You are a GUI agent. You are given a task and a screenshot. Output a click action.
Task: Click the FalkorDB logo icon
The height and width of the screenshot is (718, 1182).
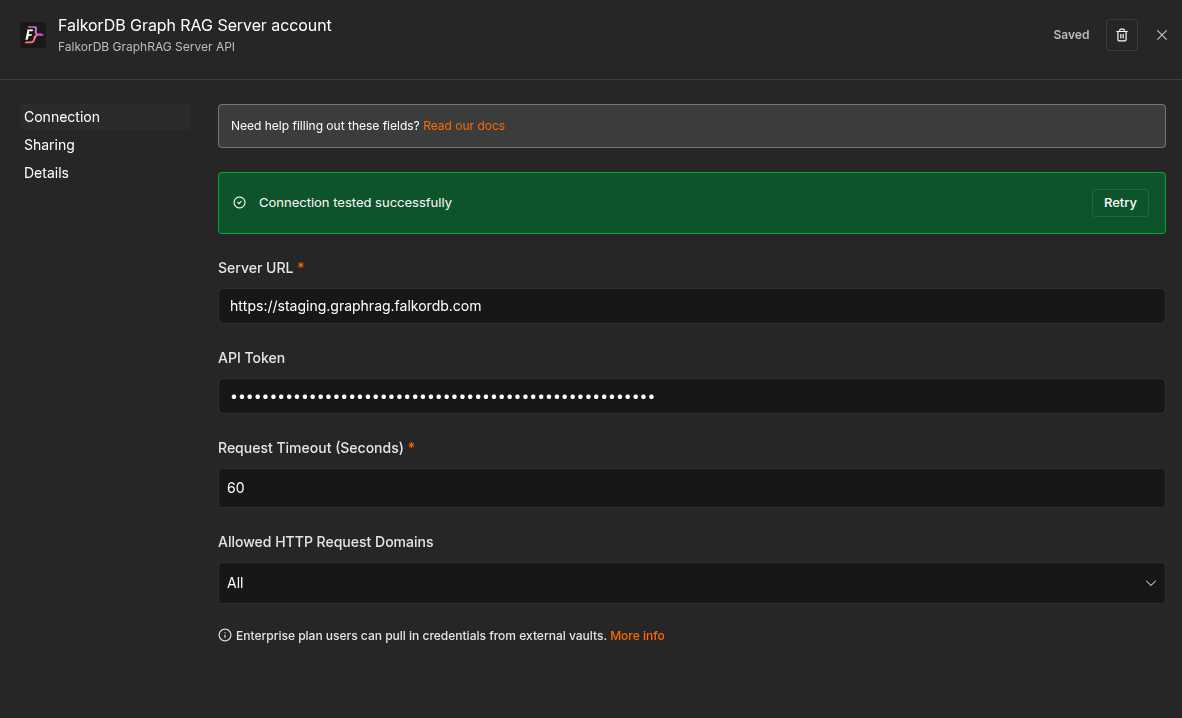click(x=33, y=35)
